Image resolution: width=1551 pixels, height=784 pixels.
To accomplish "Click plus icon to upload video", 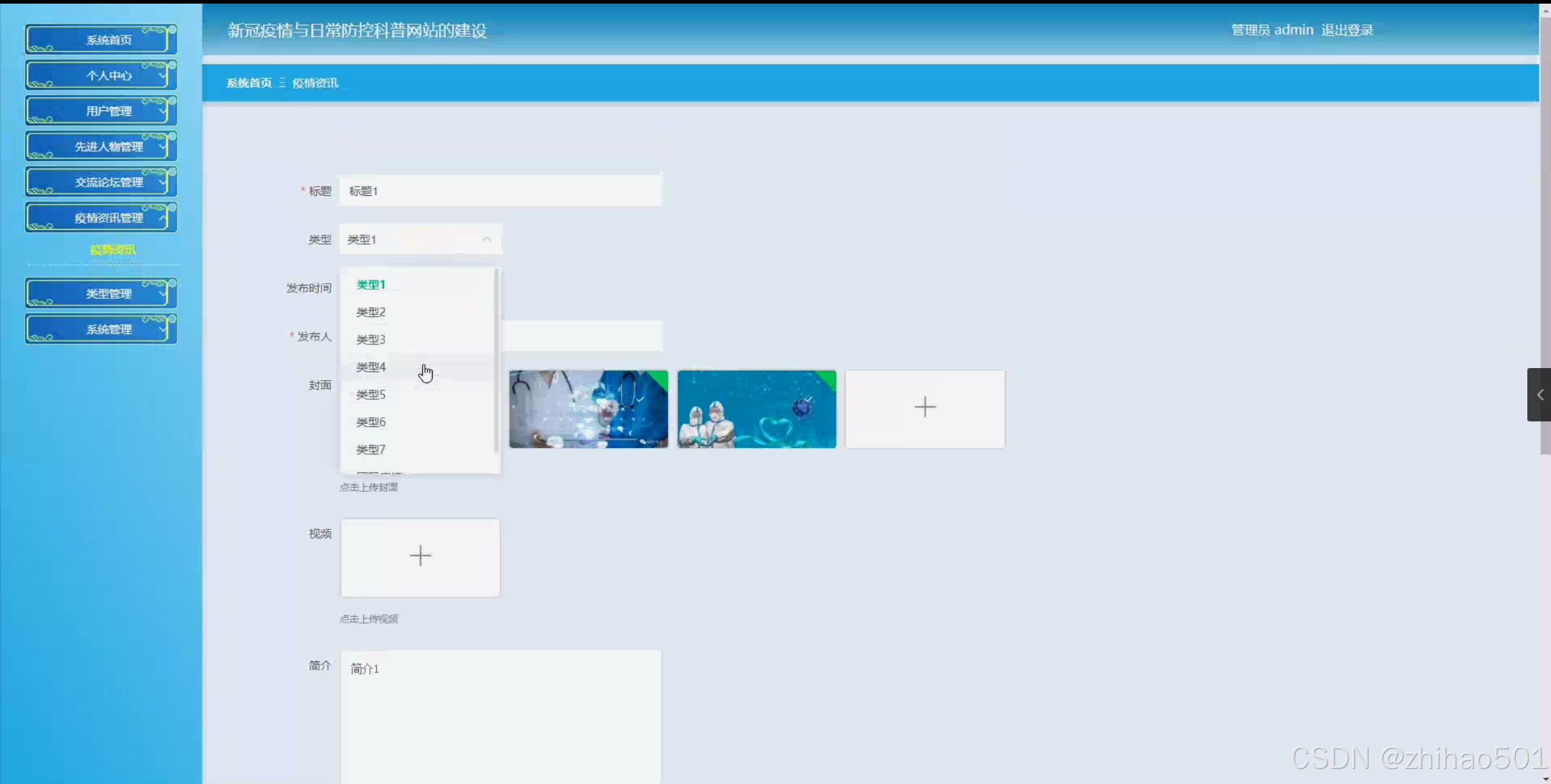I will point(420,557).
